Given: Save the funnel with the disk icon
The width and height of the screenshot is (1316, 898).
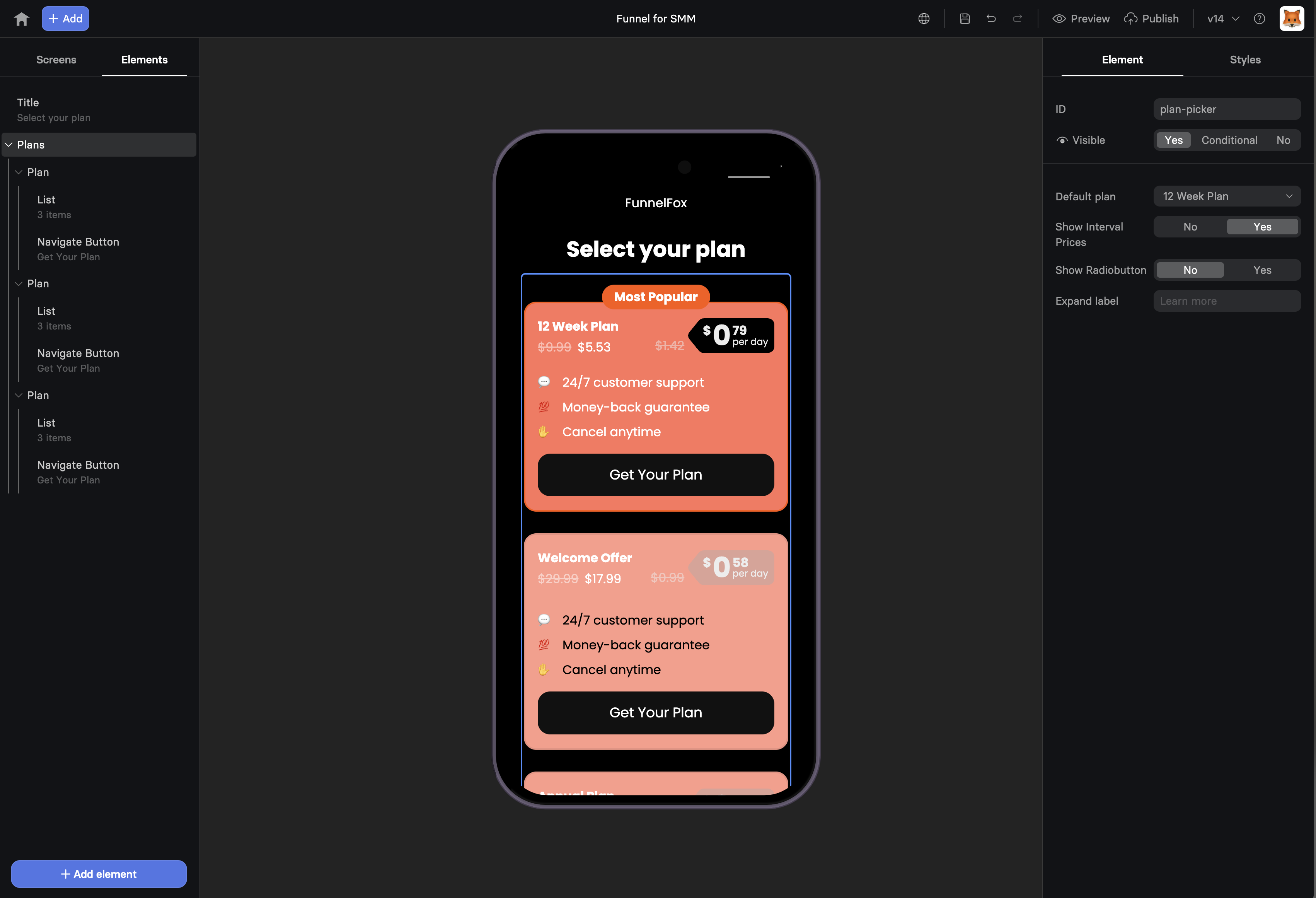Looking at the screenshot, I should pyautogui.click(x=965, y=19).
